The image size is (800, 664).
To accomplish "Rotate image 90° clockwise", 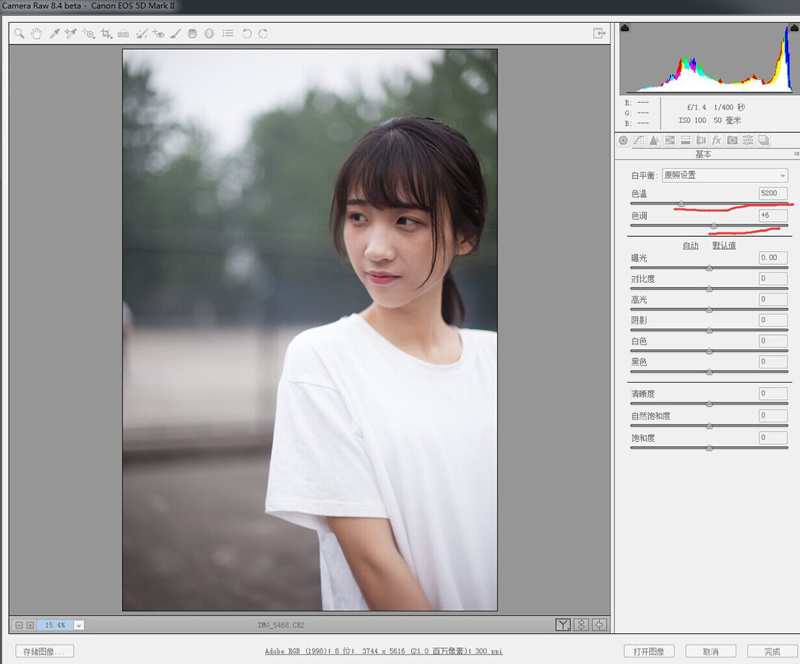I will 263,34.
